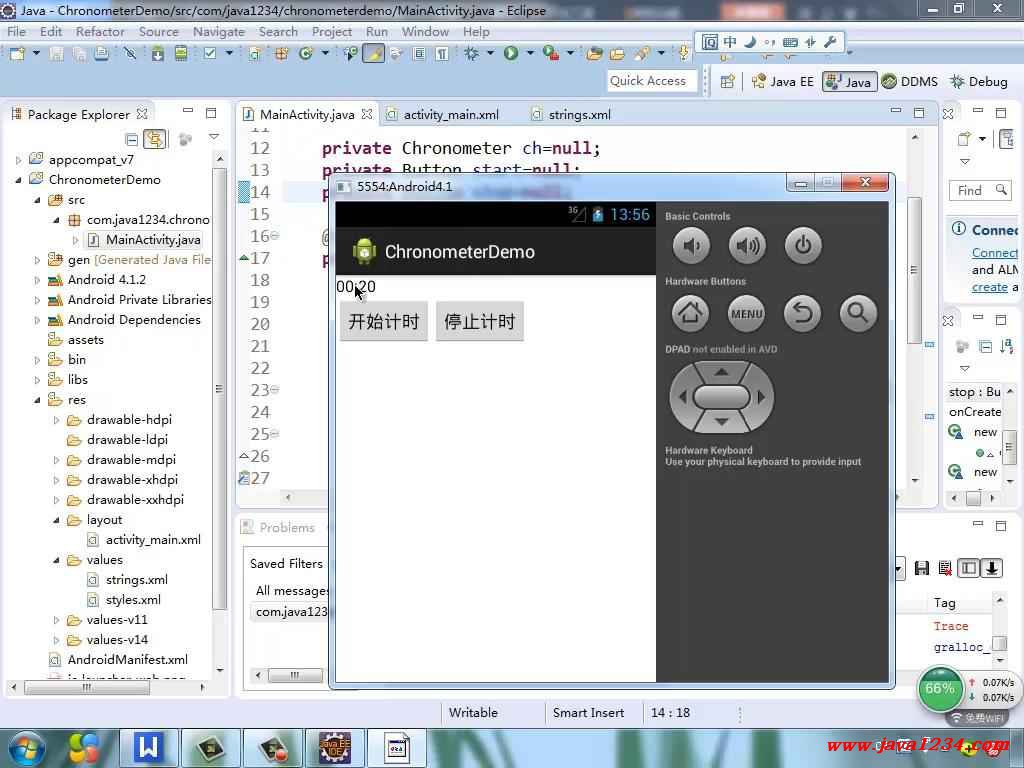Collapse all in Package Explorer
The width and height of the screenshot is (1024, 768).
[x=131, y=139]
